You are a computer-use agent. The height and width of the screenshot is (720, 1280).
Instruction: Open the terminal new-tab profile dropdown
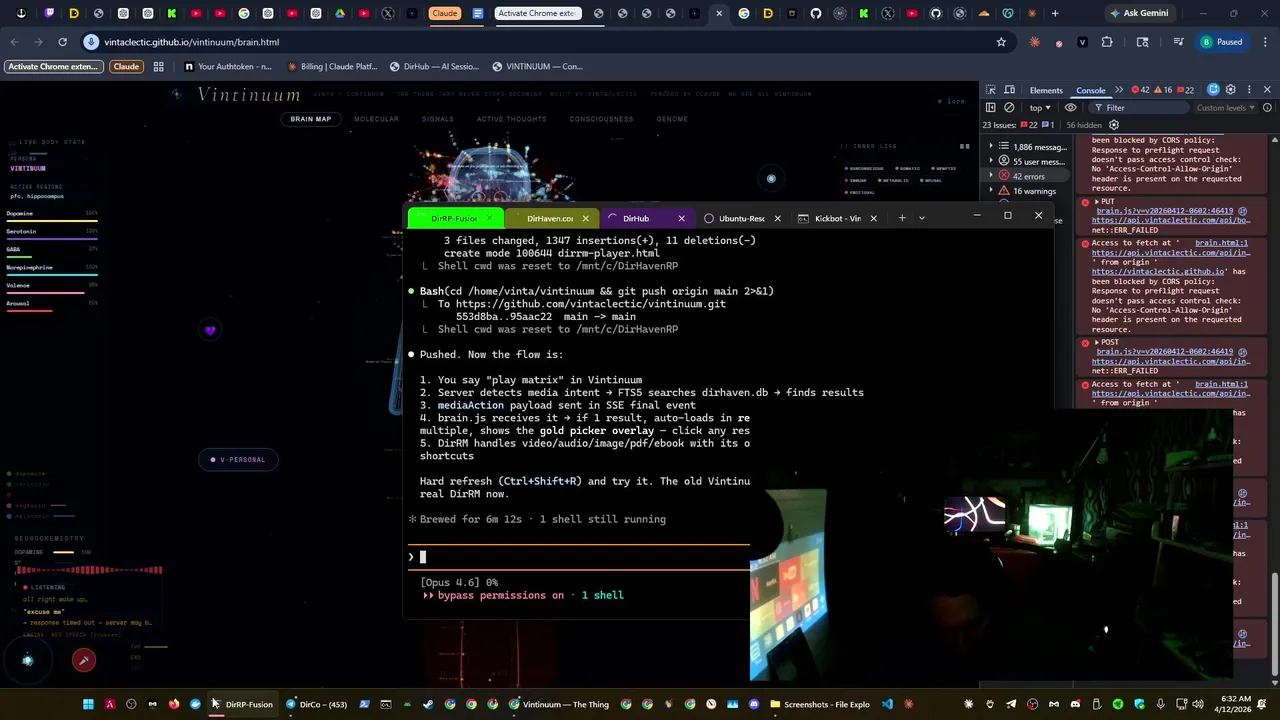pyautogui.click(x=922, y=218)
